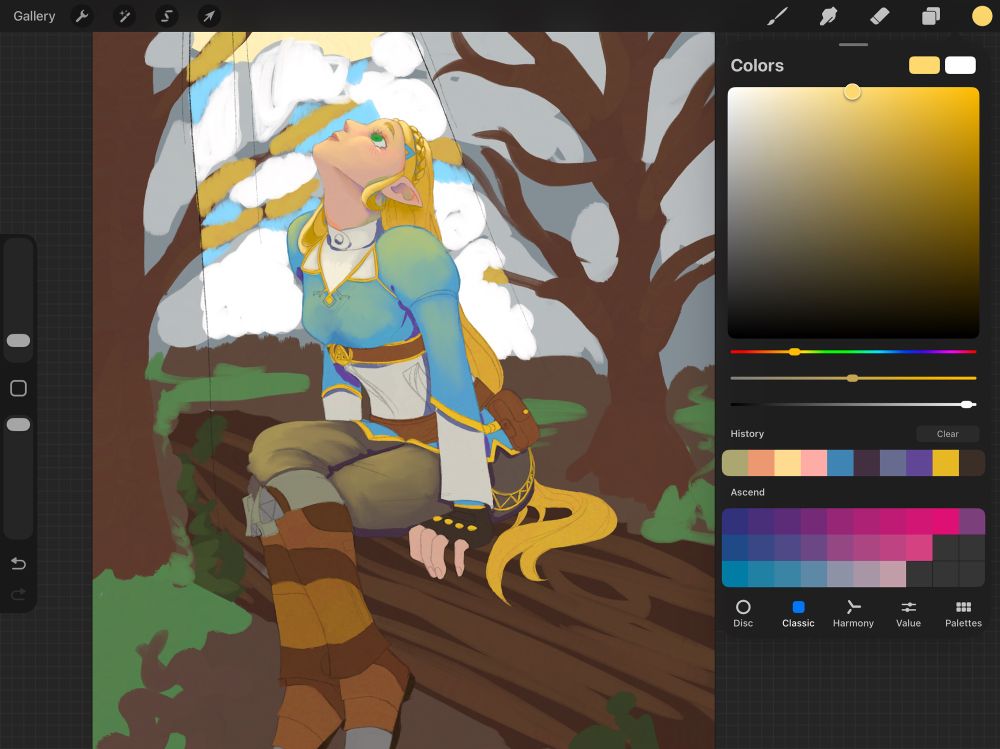This screenshot has height=749, width=1000.
Task: Open the Palettes tab
Action: point(963,613)
